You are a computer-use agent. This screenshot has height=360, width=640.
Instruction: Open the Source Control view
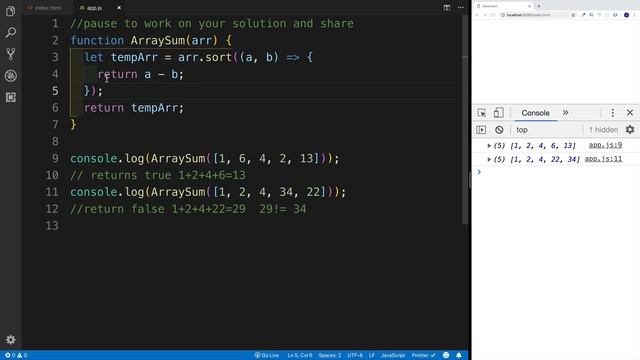(11, 54)
